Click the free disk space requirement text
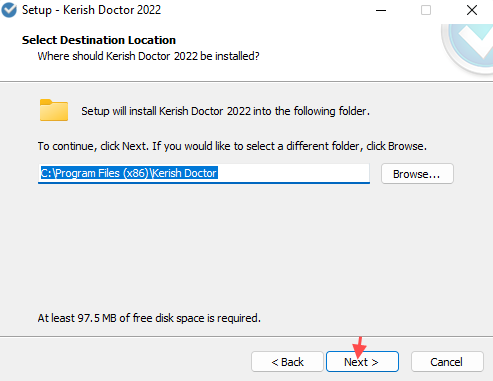This screenshot has height=381, width=493. click(x=149, y=318)
